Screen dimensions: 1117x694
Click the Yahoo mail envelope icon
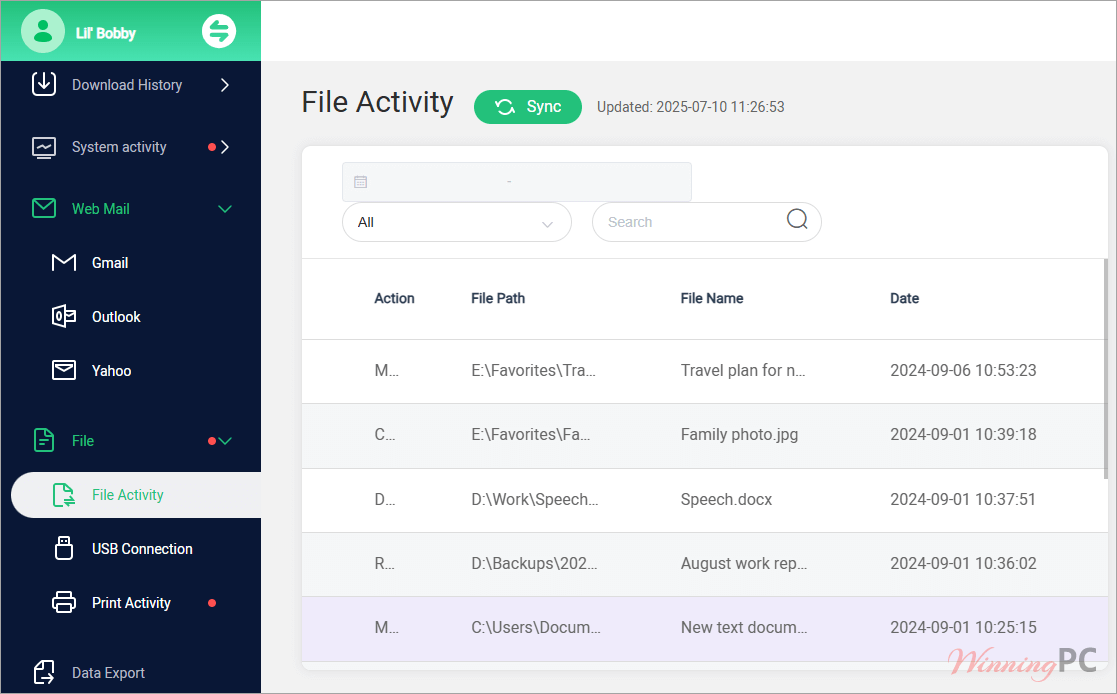64,370
